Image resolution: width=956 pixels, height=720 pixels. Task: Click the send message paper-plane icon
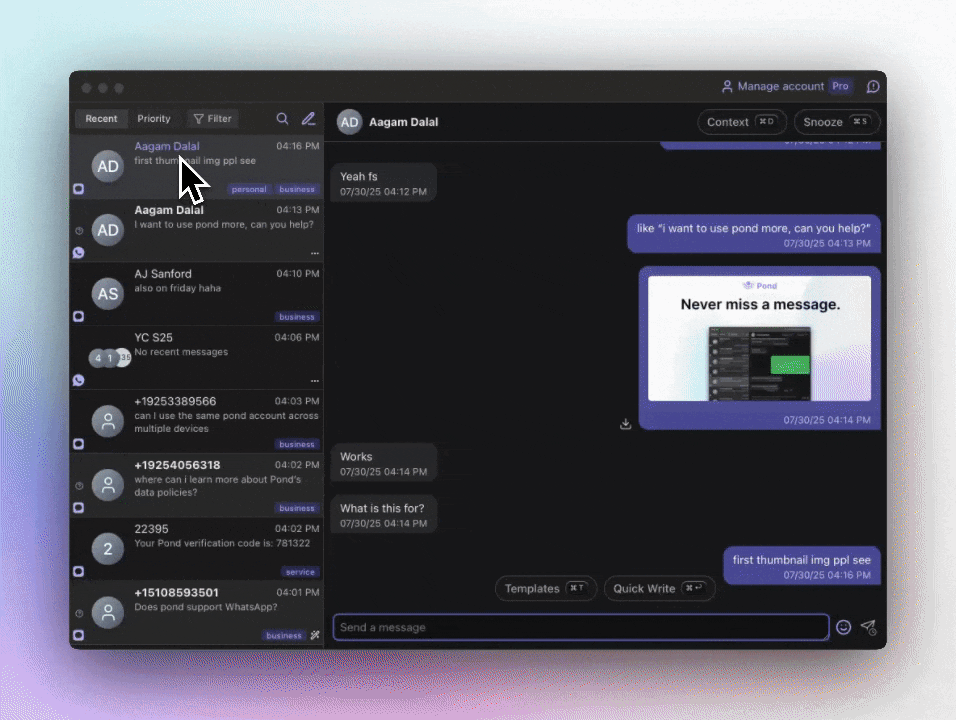[869, 627]
